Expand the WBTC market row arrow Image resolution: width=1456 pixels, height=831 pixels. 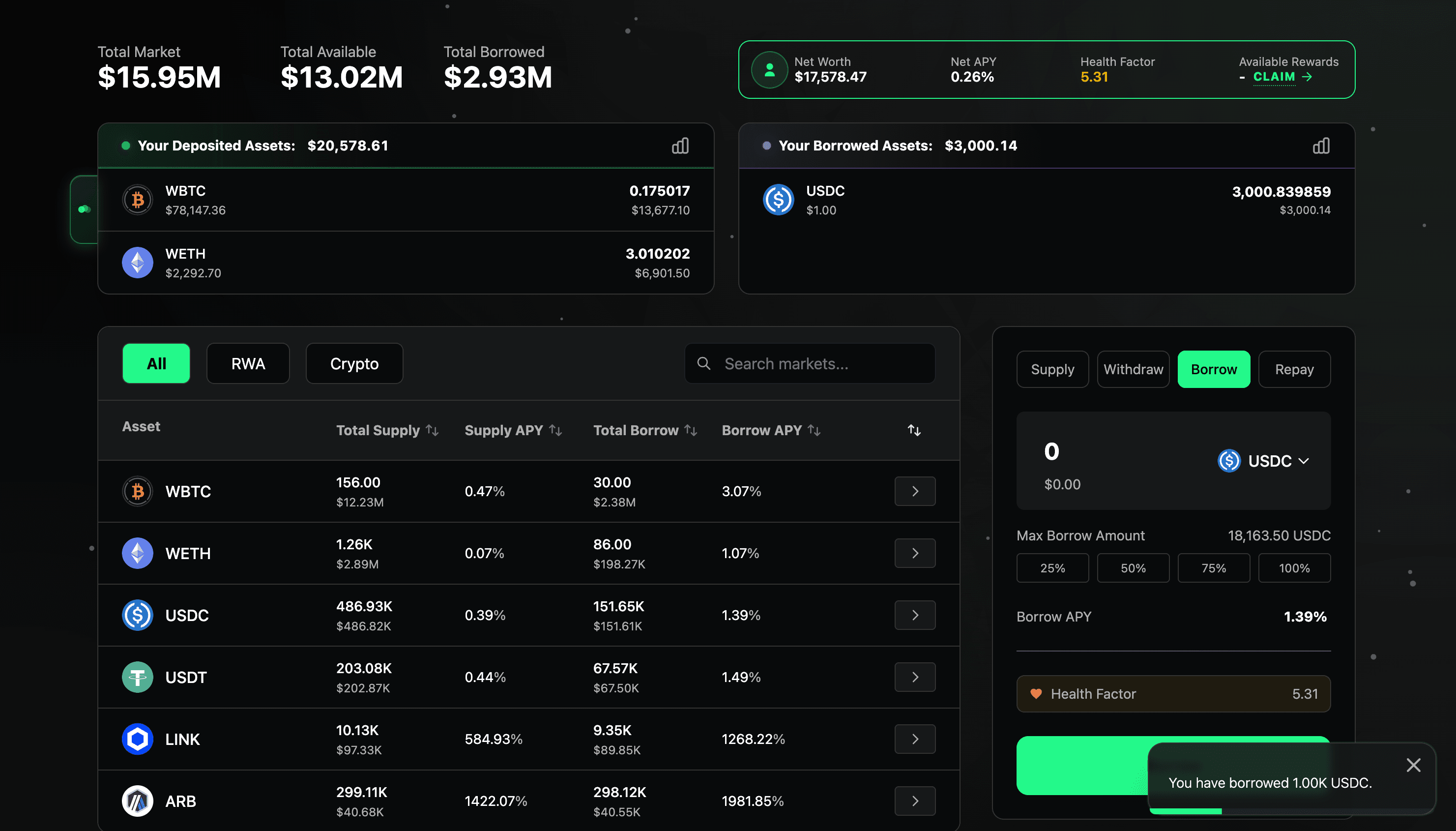pyautogui.click(x=915, y=491)
